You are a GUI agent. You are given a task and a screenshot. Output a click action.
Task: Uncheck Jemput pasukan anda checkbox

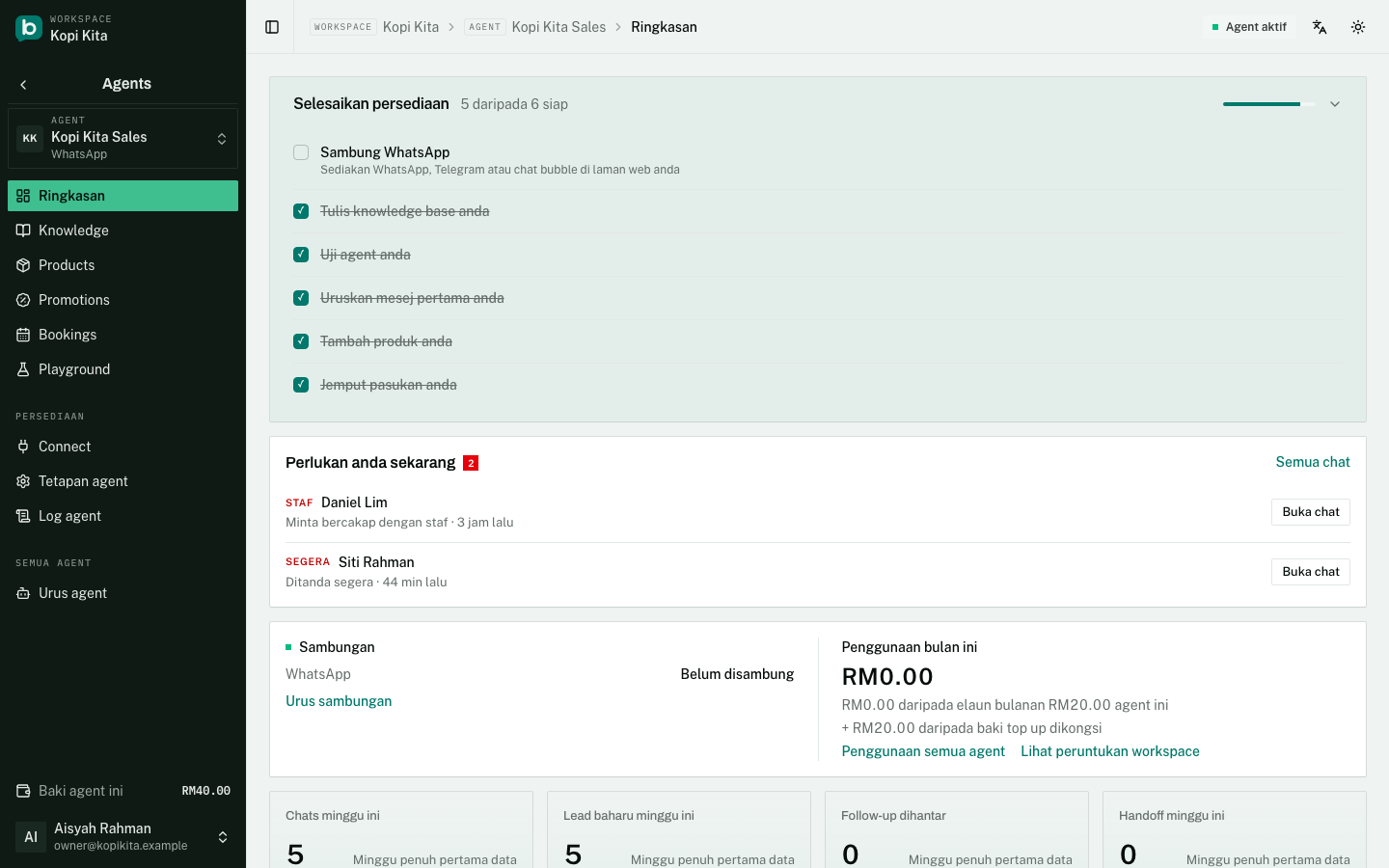pos(301,385)
